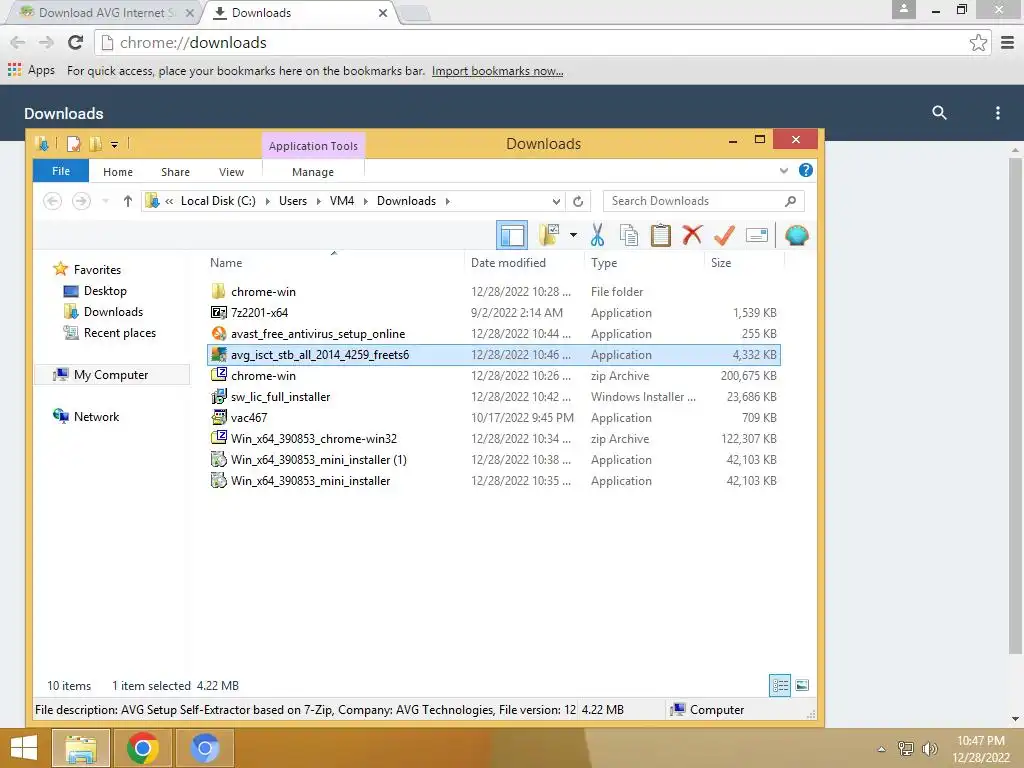Select avg_isct_stb_all_2014_4259_freets6 file
The height and width of the screenshot is (768, 1024).
[494, 355]
